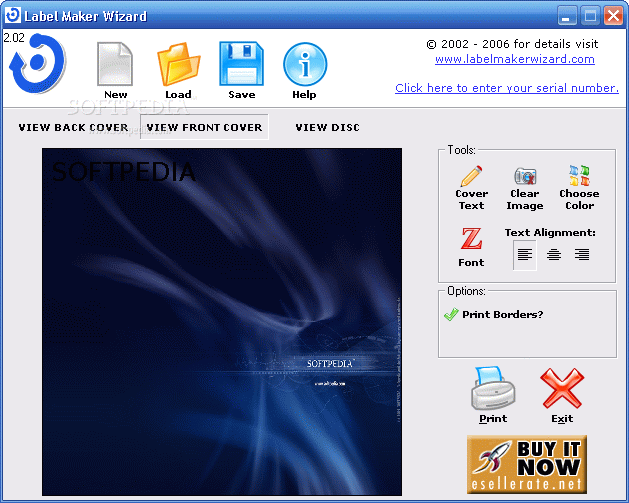Set text alignment to right
The height and width of the screenshot is (503, 629).
[x=582, y=255]
